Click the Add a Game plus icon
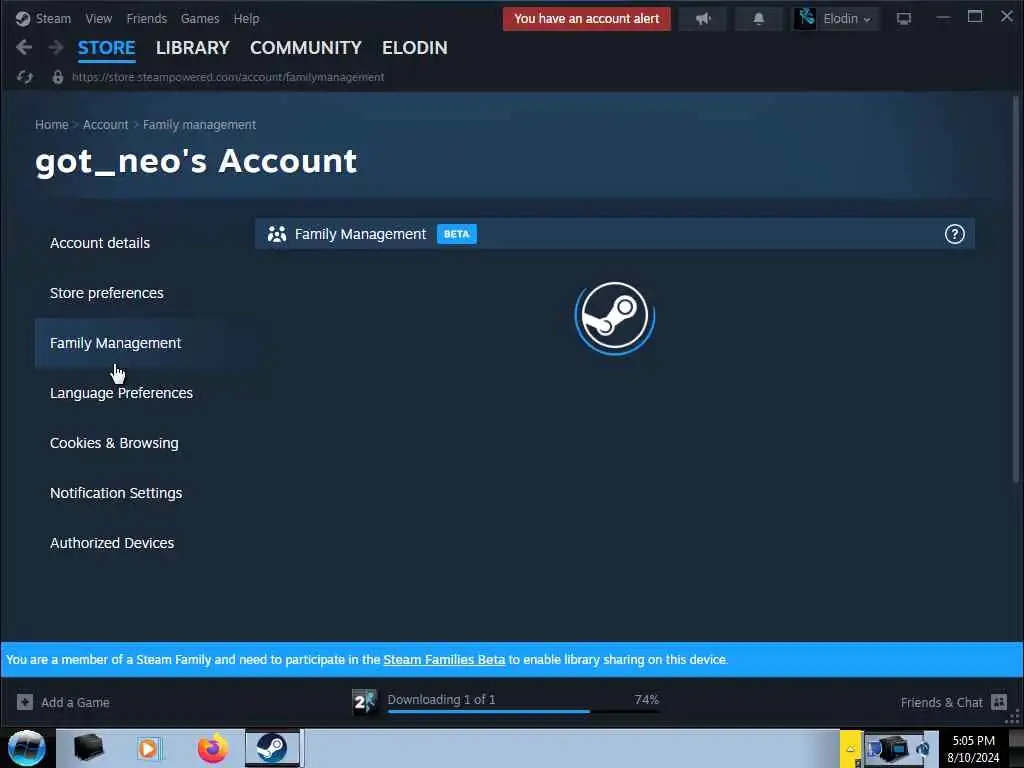Screen dimensions: 1024x768 coord(25,702)
